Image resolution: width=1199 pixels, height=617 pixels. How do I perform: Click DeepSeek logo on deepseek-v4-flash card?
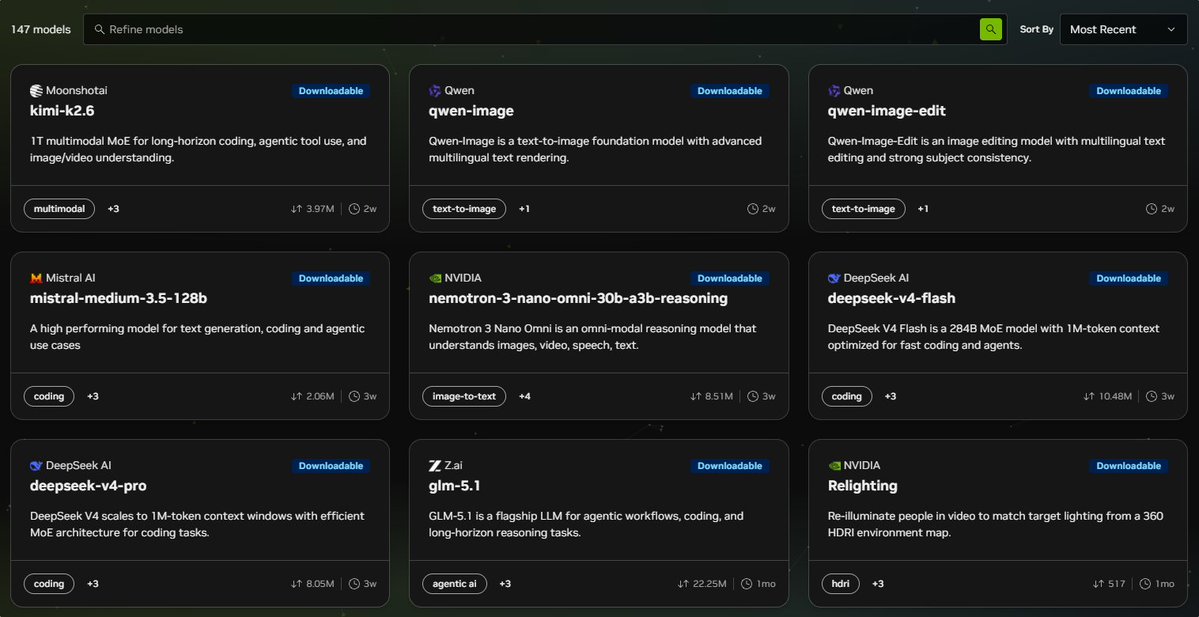834,278
